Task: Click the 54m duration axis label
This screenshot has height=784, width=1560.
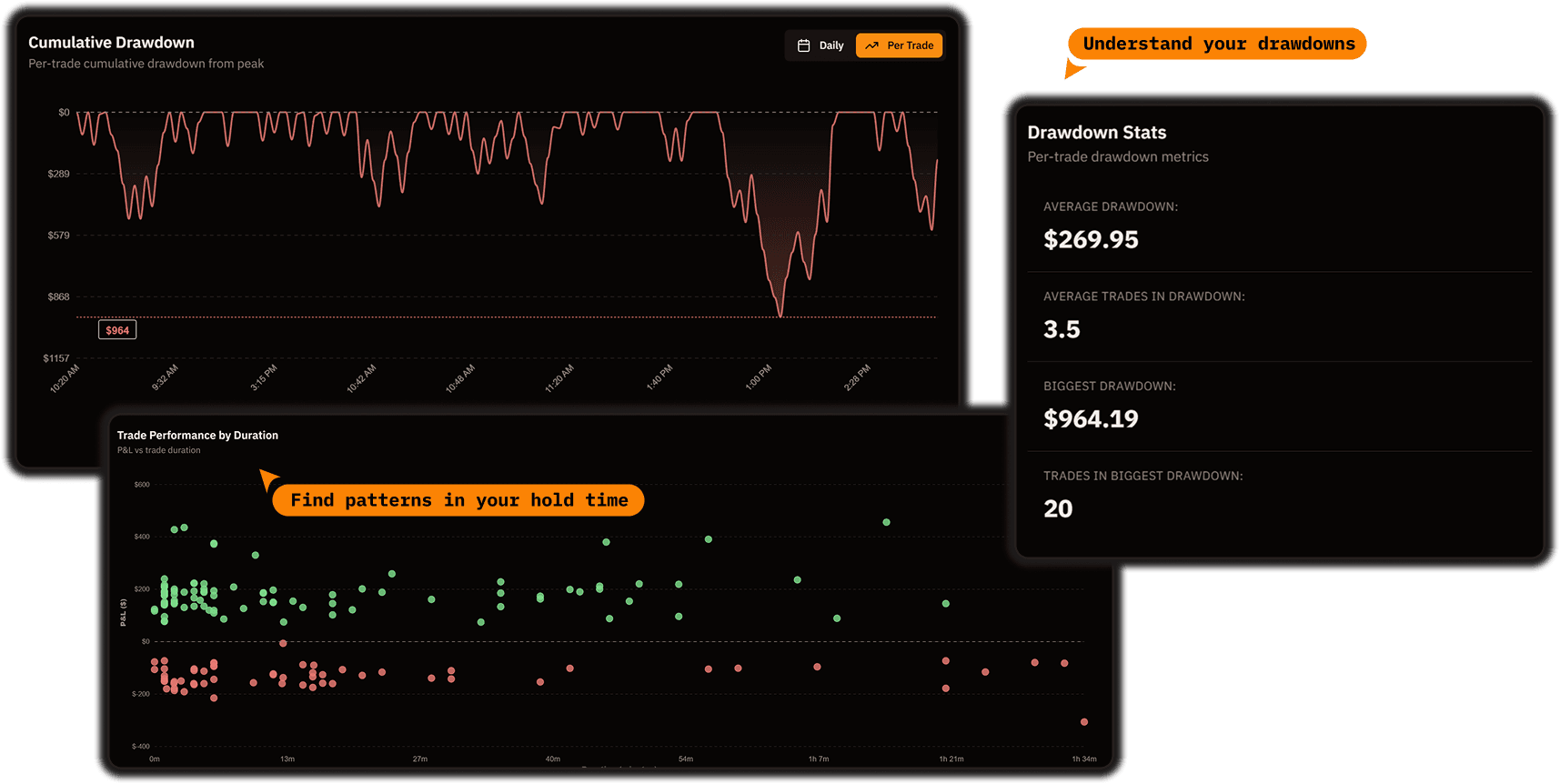Action: [x=686, y=759]
